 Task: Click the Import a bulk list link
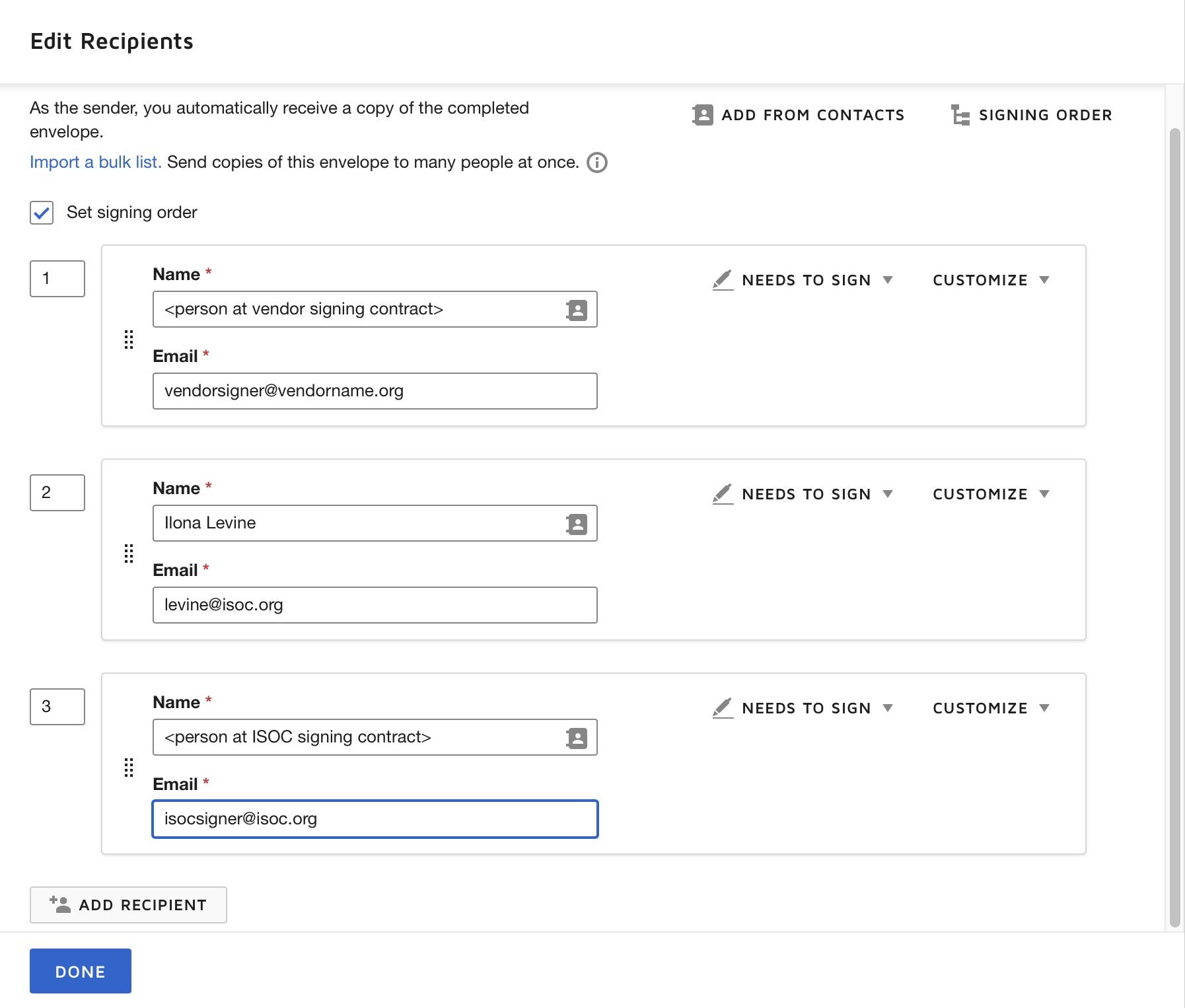[96, 162]
